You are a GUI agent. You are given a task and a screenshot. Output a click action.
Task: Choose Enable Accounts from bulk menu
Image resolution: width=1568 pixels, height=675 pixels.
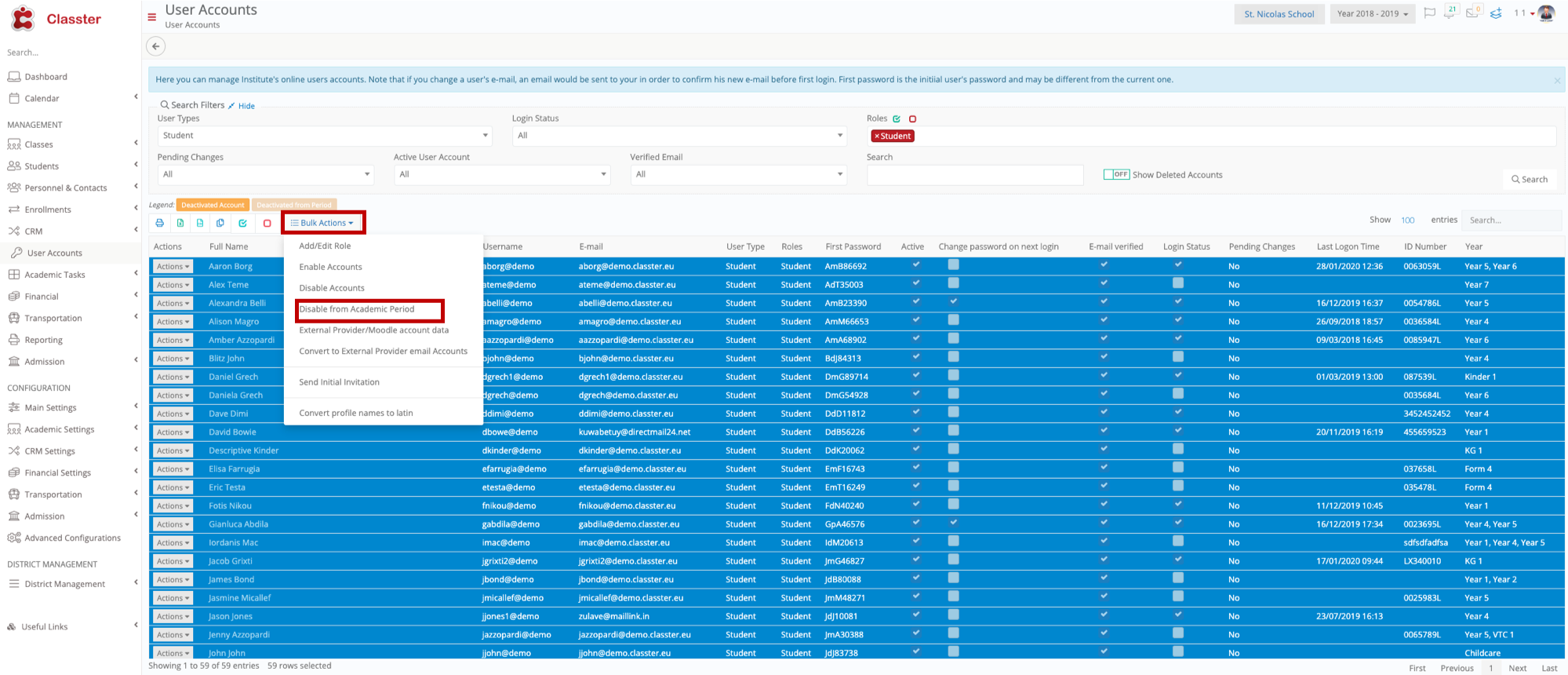pyautogui.click(x=330, y=268)
